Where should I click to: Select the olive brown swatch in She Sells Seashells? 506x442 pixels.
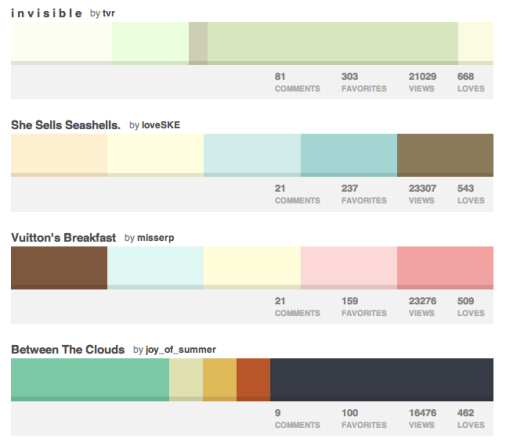point(445,155)
